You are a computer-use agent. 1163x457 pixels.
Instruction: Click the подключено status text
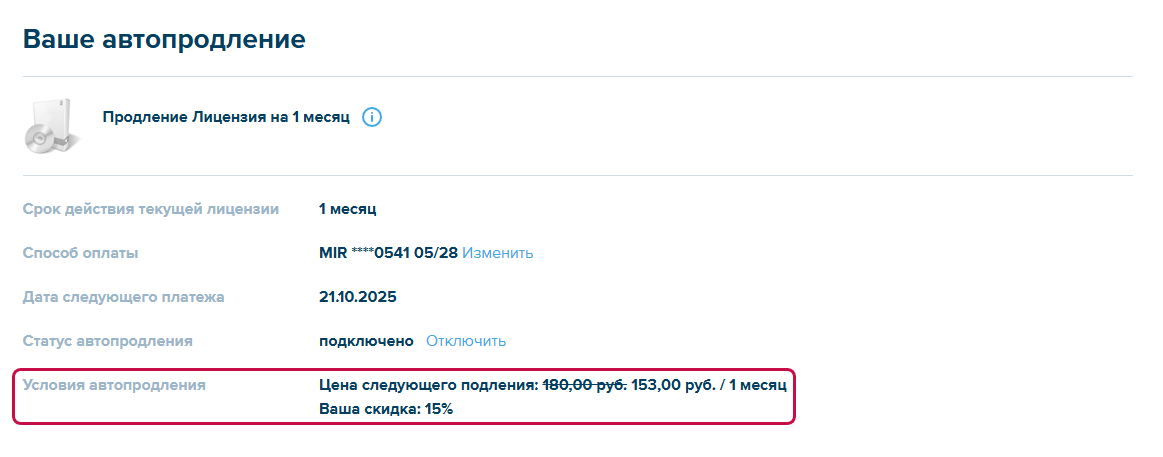(x=366, y=341)
